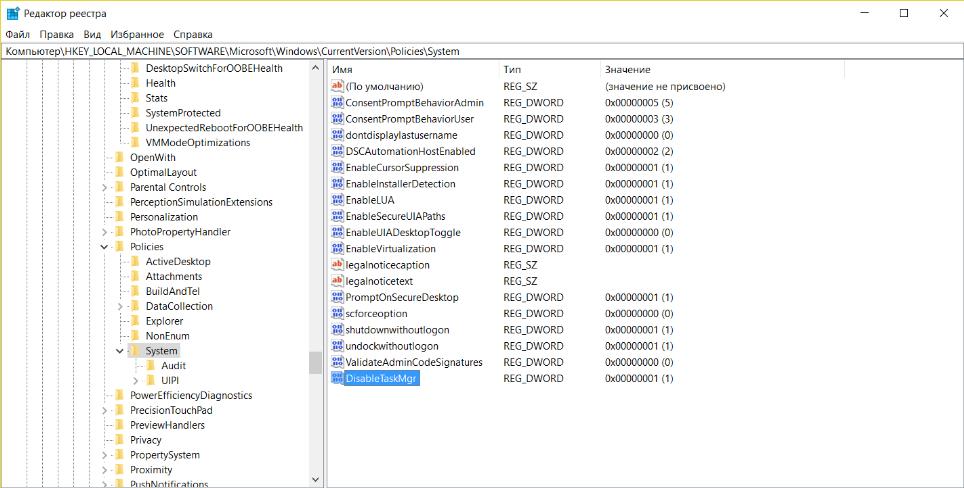Collapse the Policies tree node
Screen dimensions: 964x488
103,246
